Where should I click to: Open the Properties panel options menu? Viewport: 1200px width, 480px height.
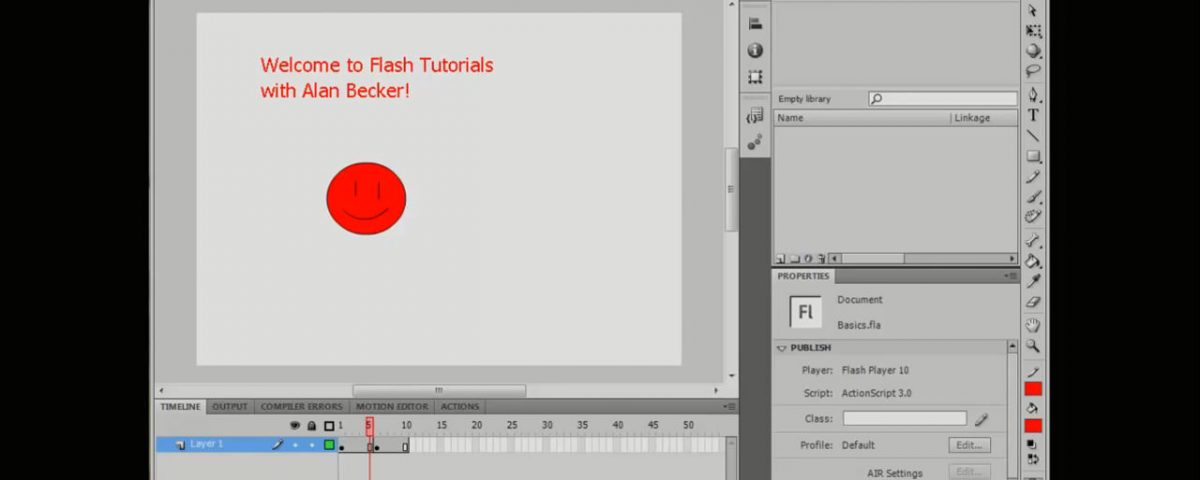[1012, 276]
